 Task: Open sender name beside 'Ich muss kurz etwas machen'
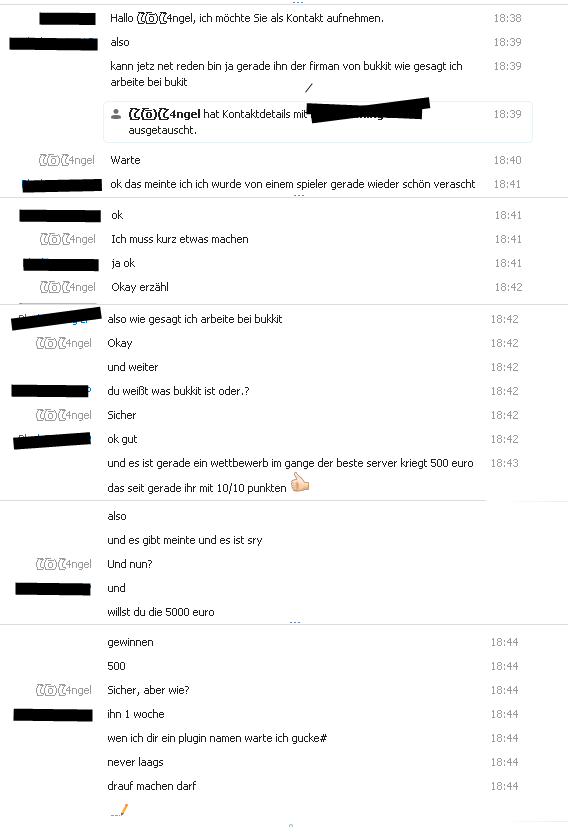(68, 239)
